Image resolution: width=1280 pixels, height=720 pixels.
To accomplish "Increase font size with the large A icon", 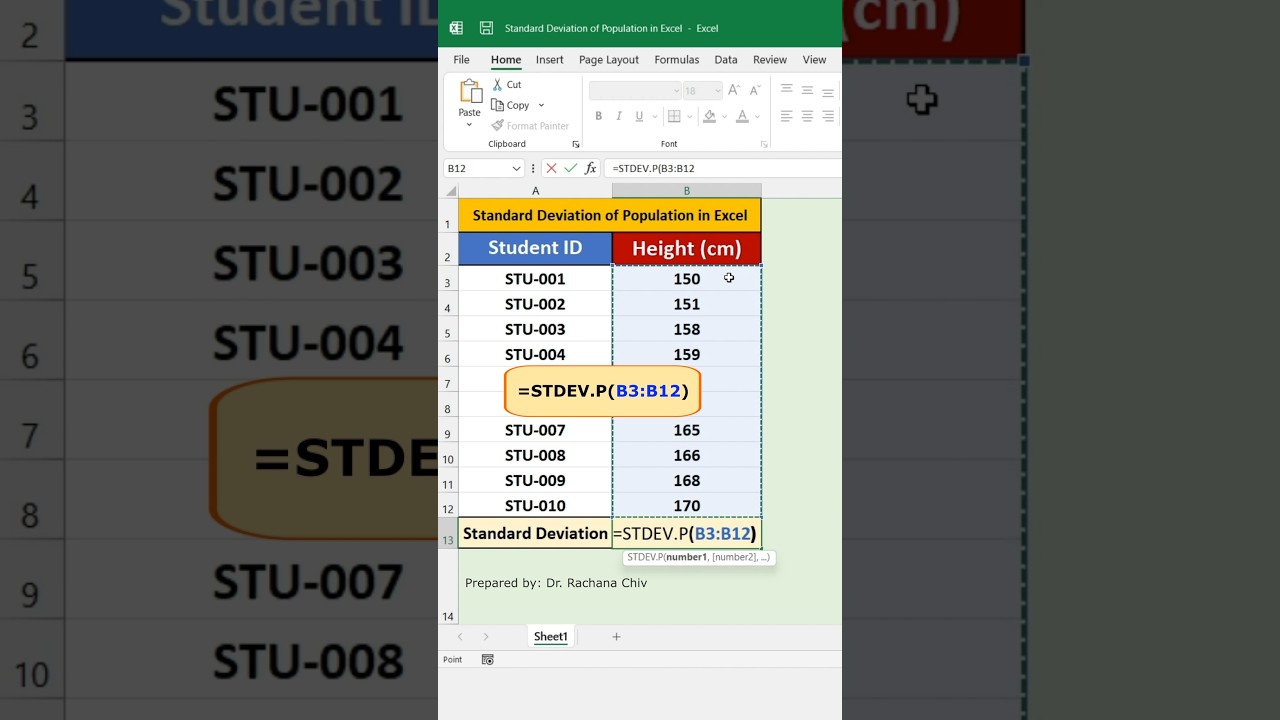I will [733, 90].
